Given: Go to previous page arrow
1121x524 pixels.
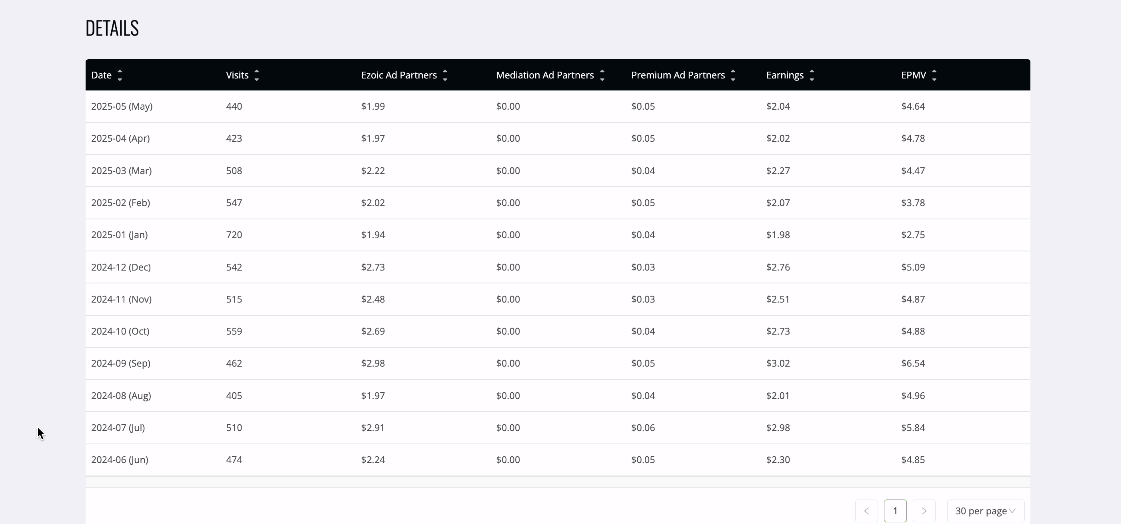Looking at the screenshot, I should tap(866, 510).
